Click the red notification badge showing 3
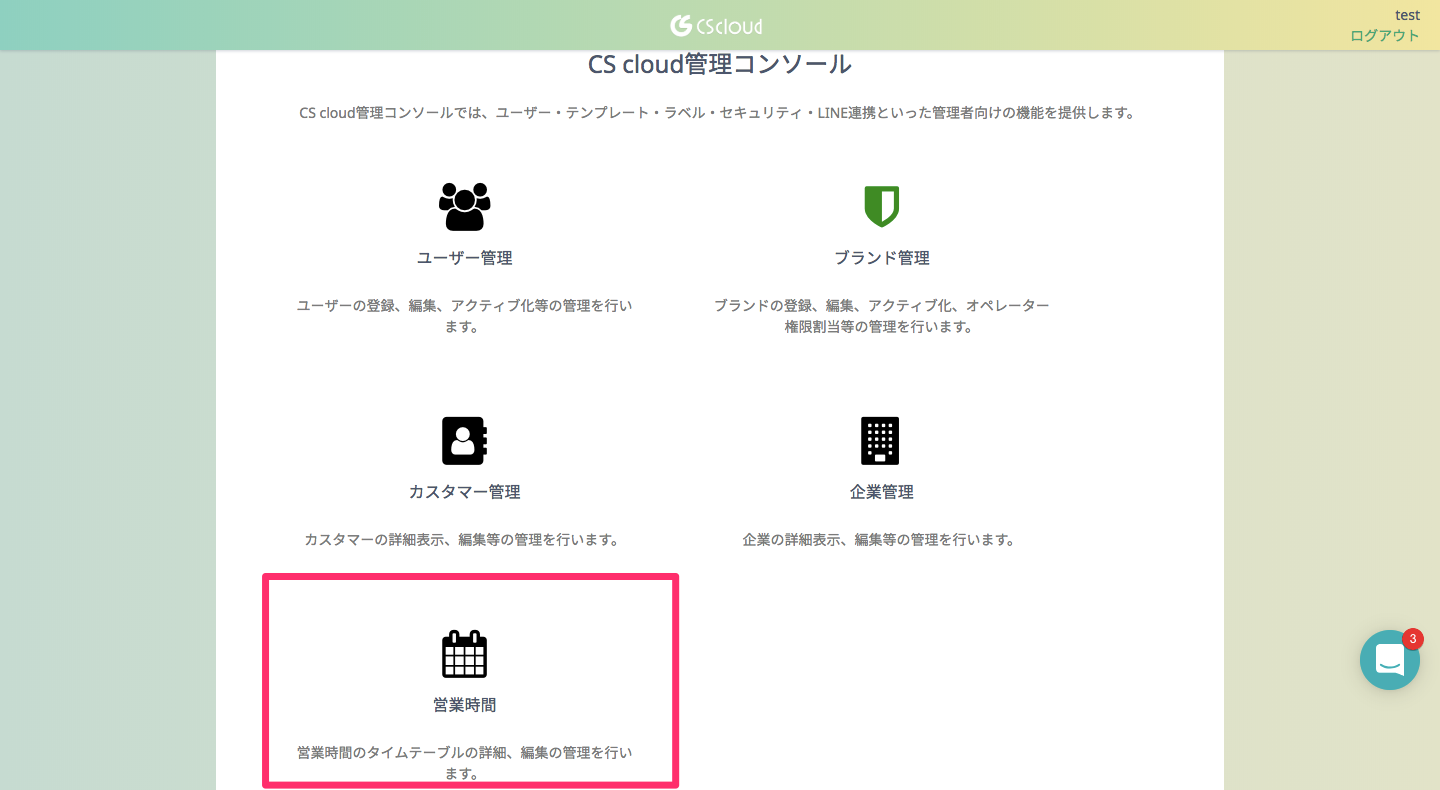 click(x=1412, y=638)
